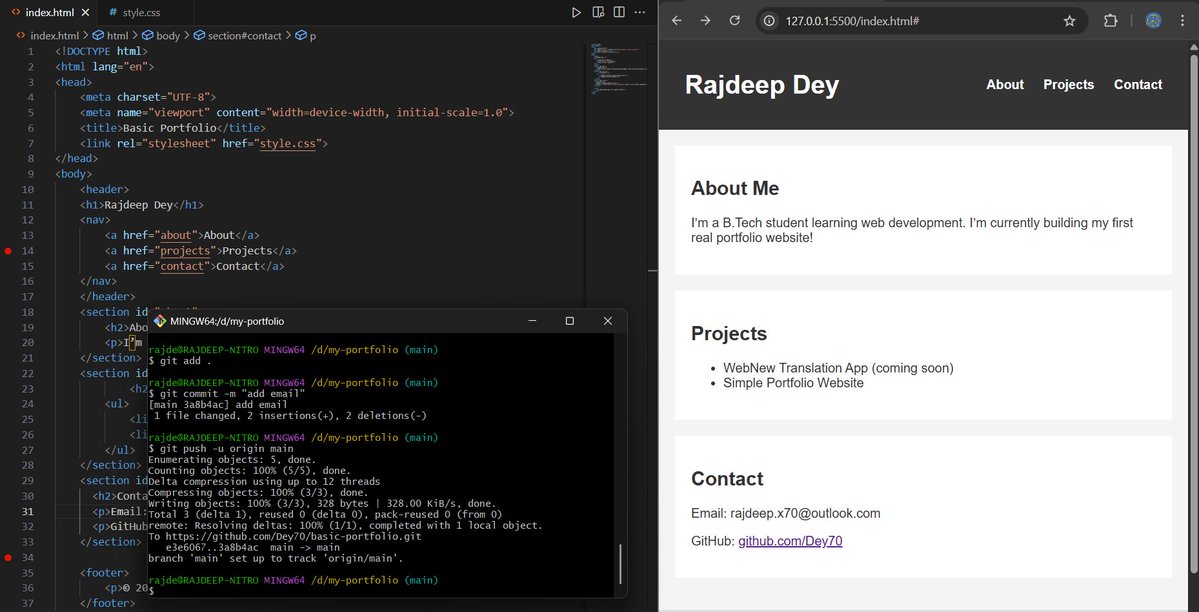Open the browser Extensions puzzle icon

[x=1110, y=21]
